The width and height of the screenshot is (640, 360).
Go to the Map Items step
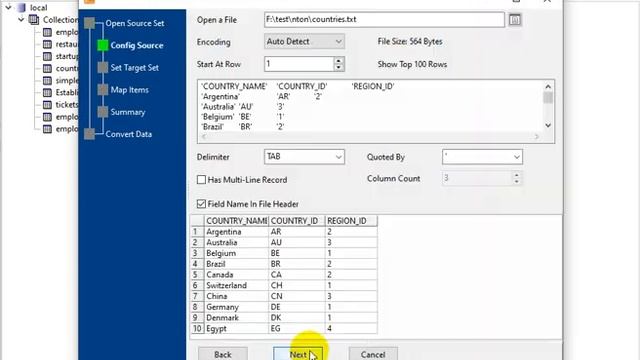tap(129, 90)
